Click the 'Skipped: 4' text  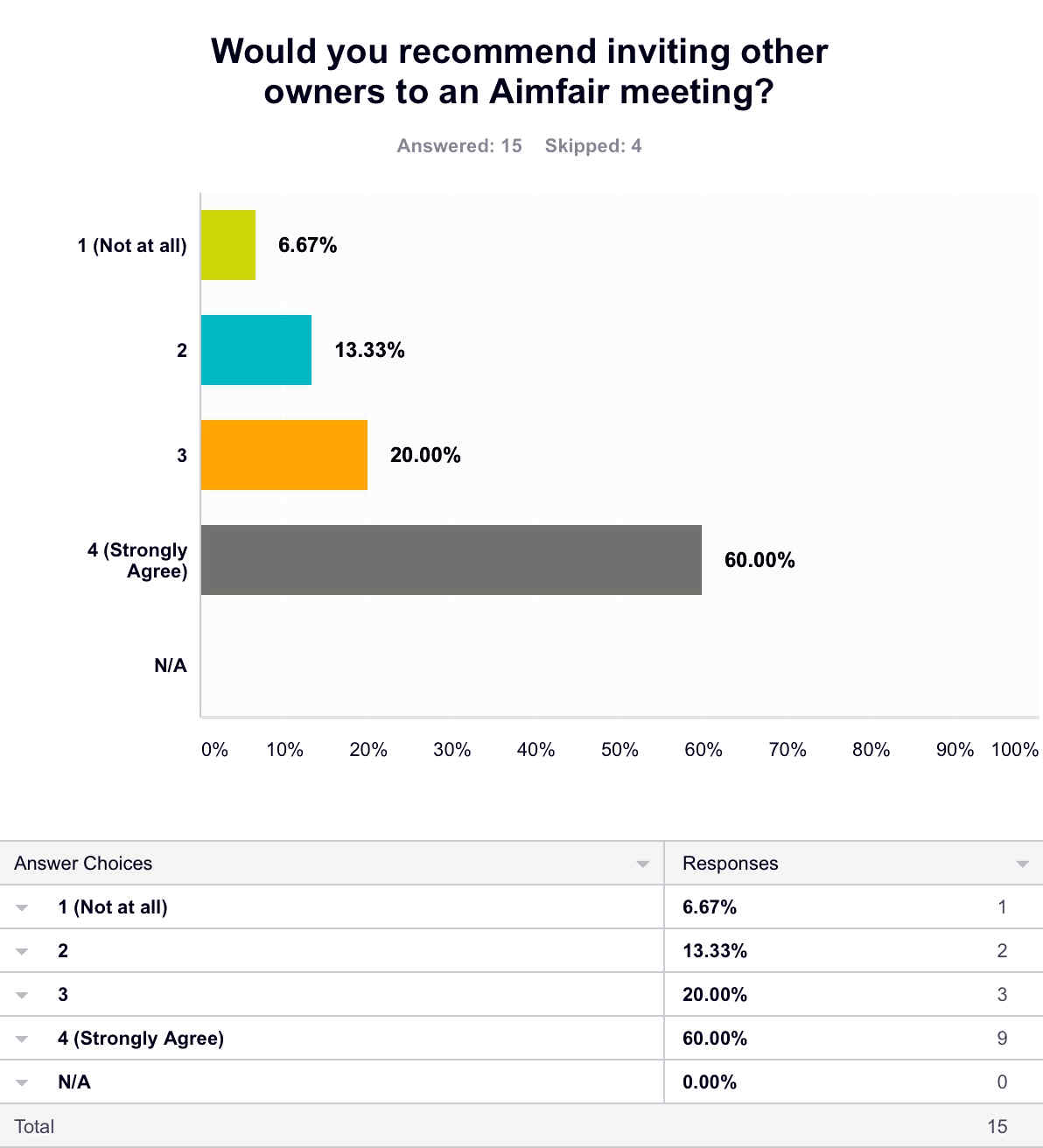click(593, 146)
